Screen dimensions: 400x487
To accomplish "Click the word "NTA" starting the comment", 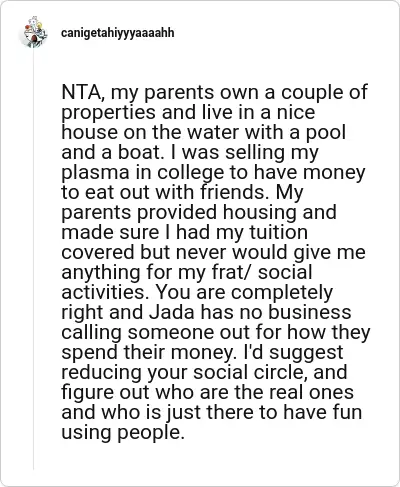I will (81, 92).
